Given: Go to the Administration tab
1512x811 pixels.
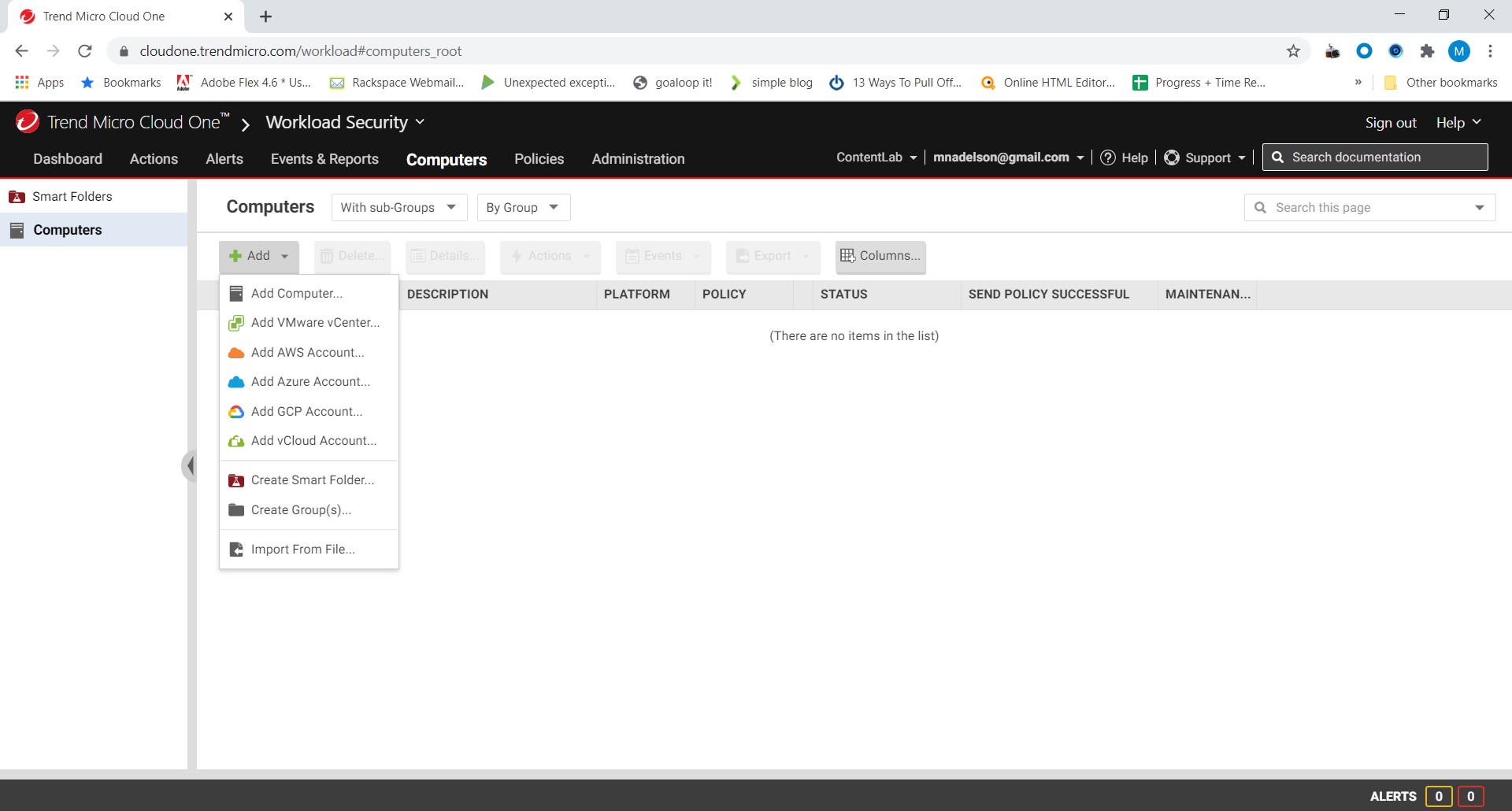Looking at the screenshot, I should tap(639, 159).
